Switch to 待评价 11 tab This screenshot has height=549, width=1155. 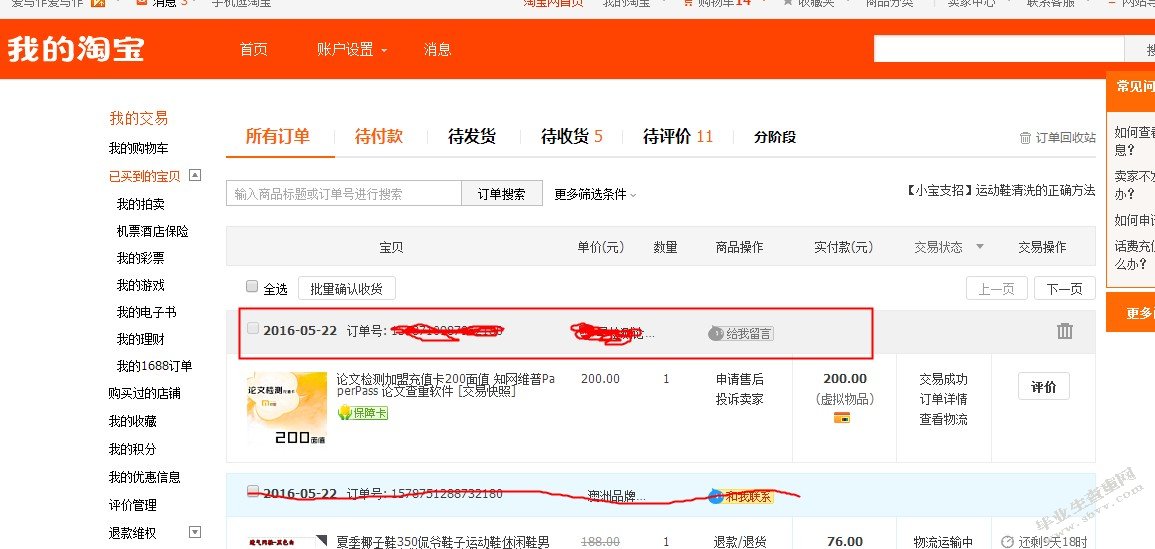678,136
